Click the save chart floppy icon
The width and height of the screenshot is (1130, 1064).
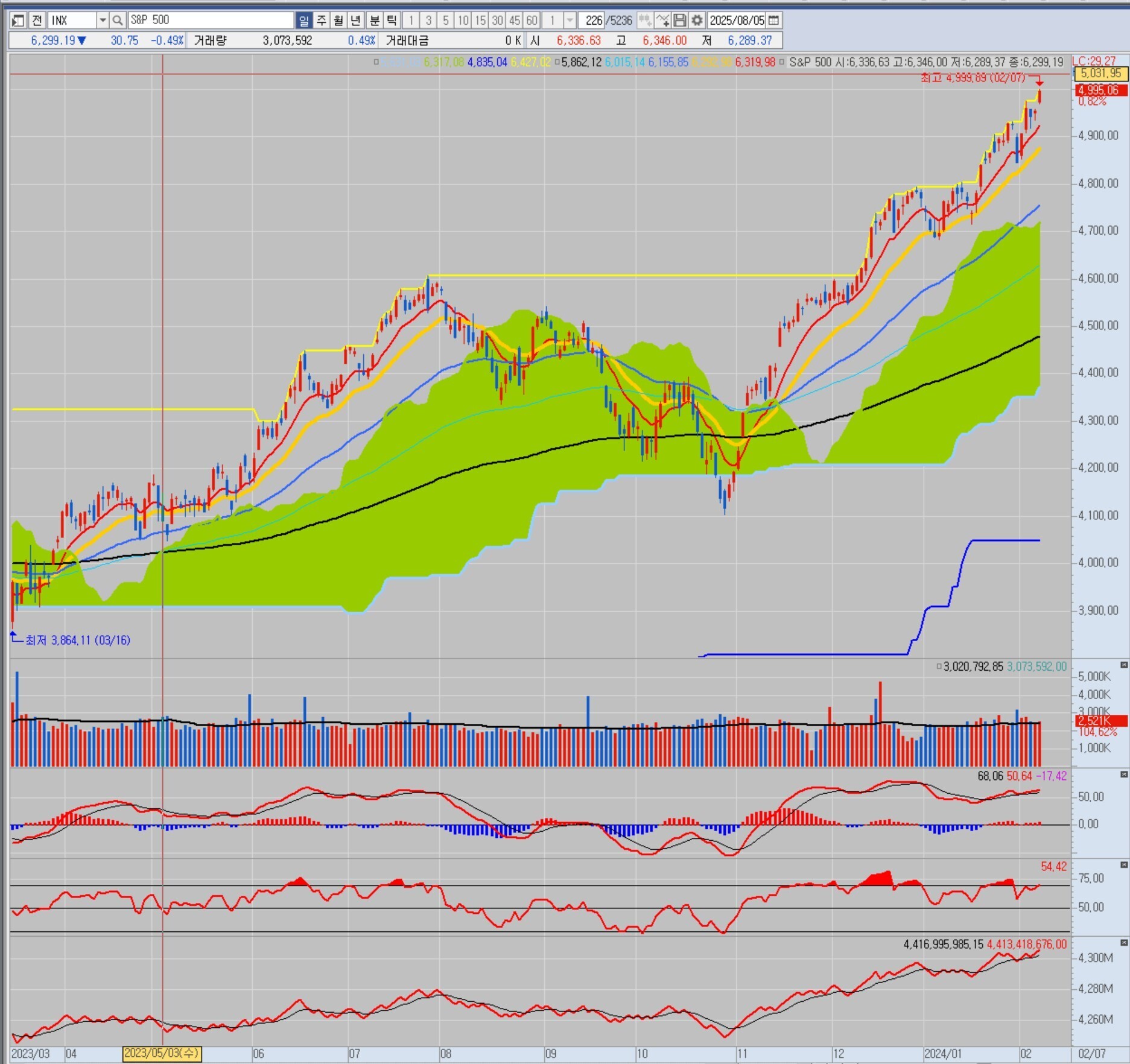pyautogui.click(x=679, y=21)
